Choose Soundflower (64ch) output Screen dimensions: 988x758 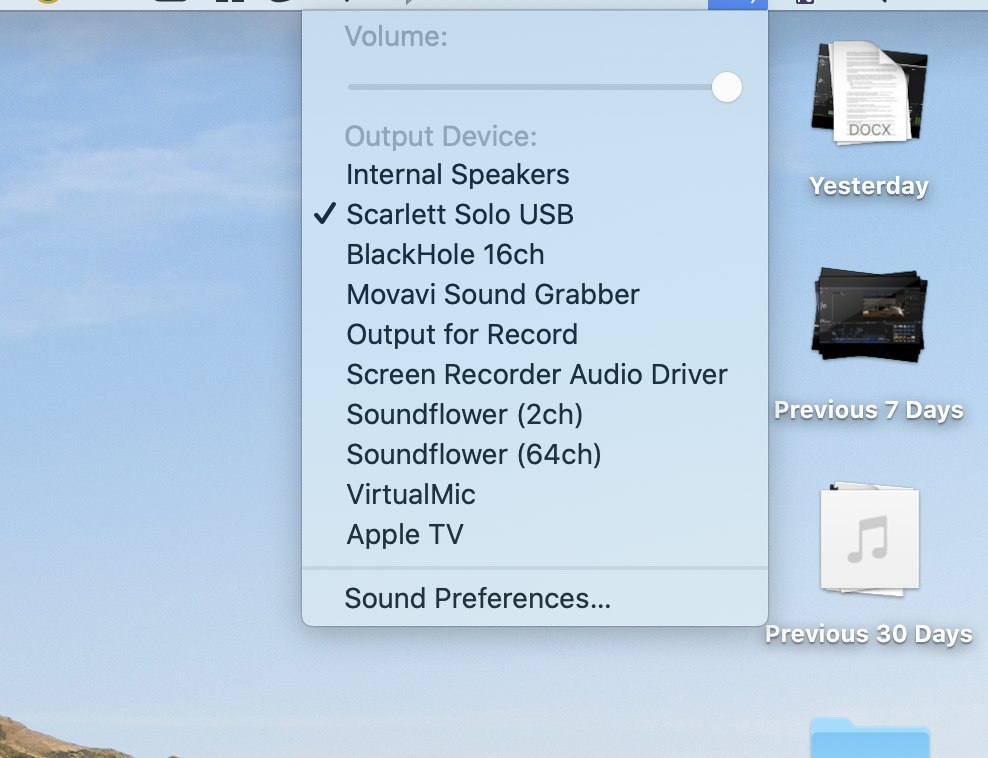point(535,454)
